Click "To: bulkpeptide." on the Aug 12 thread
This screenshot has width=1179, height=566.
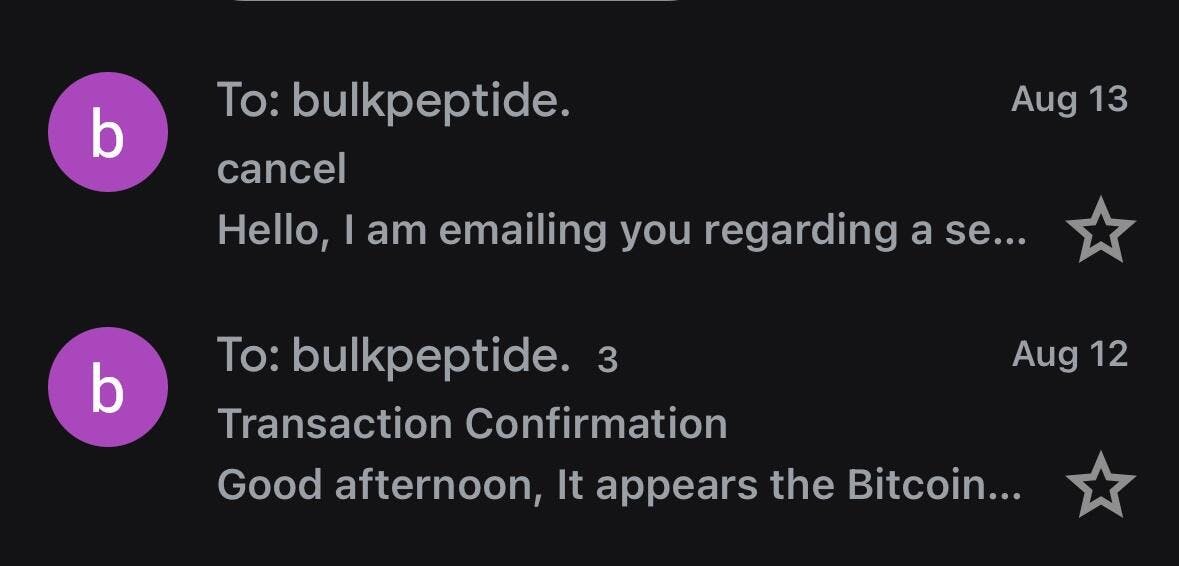pos(393,356)
